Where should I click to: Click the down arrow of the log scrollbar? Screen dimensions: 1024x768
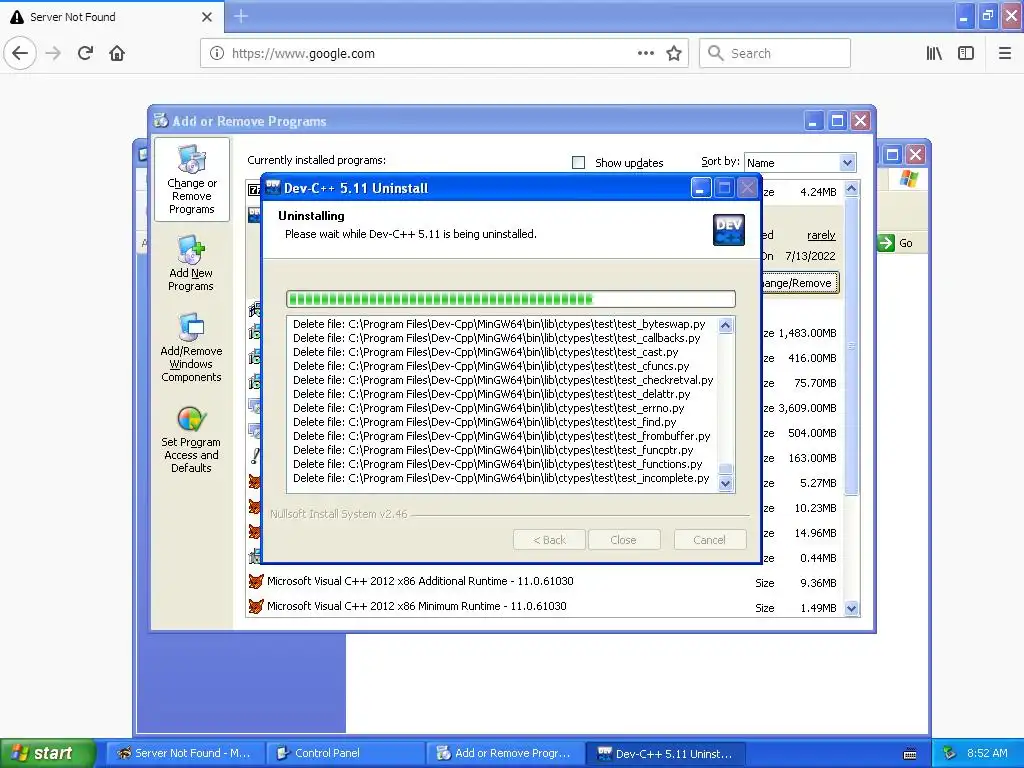[725, 484]
